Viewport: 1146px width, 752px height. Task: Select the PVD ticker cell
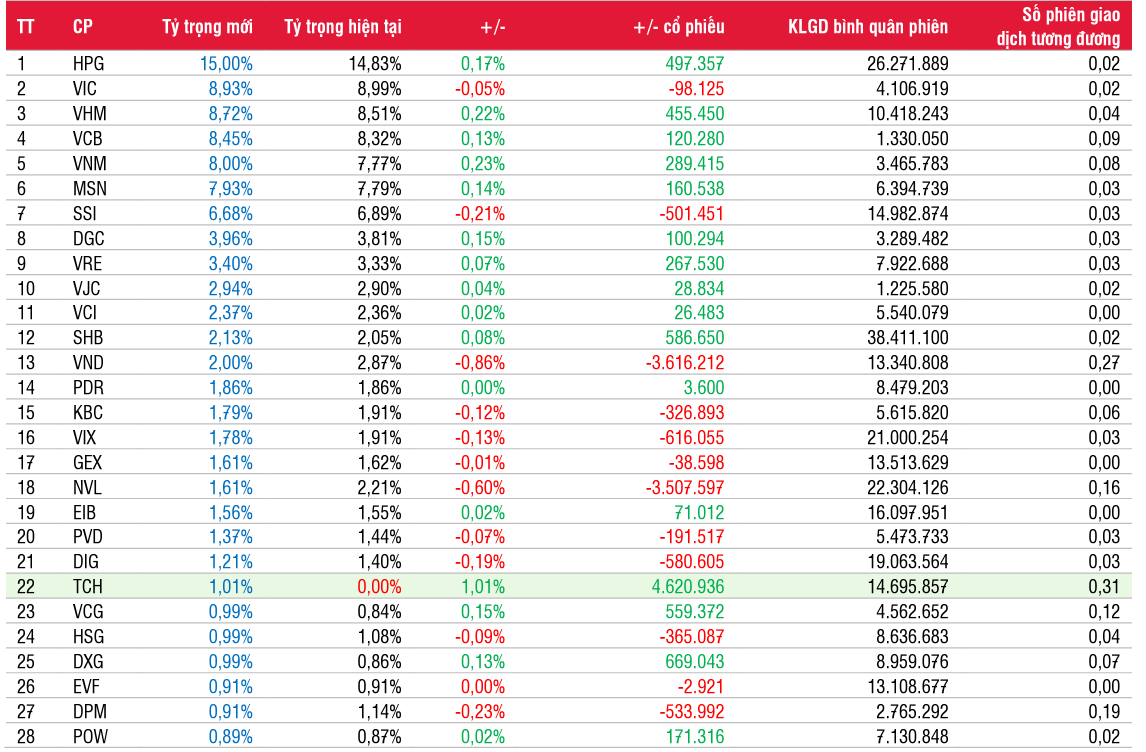coord(88,537)
